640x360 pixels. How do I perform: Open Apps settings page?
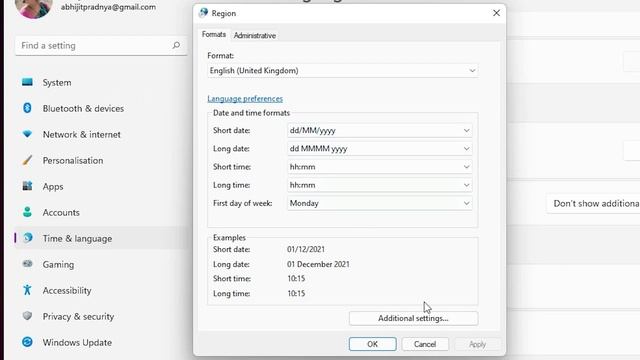tap(101, 187)
